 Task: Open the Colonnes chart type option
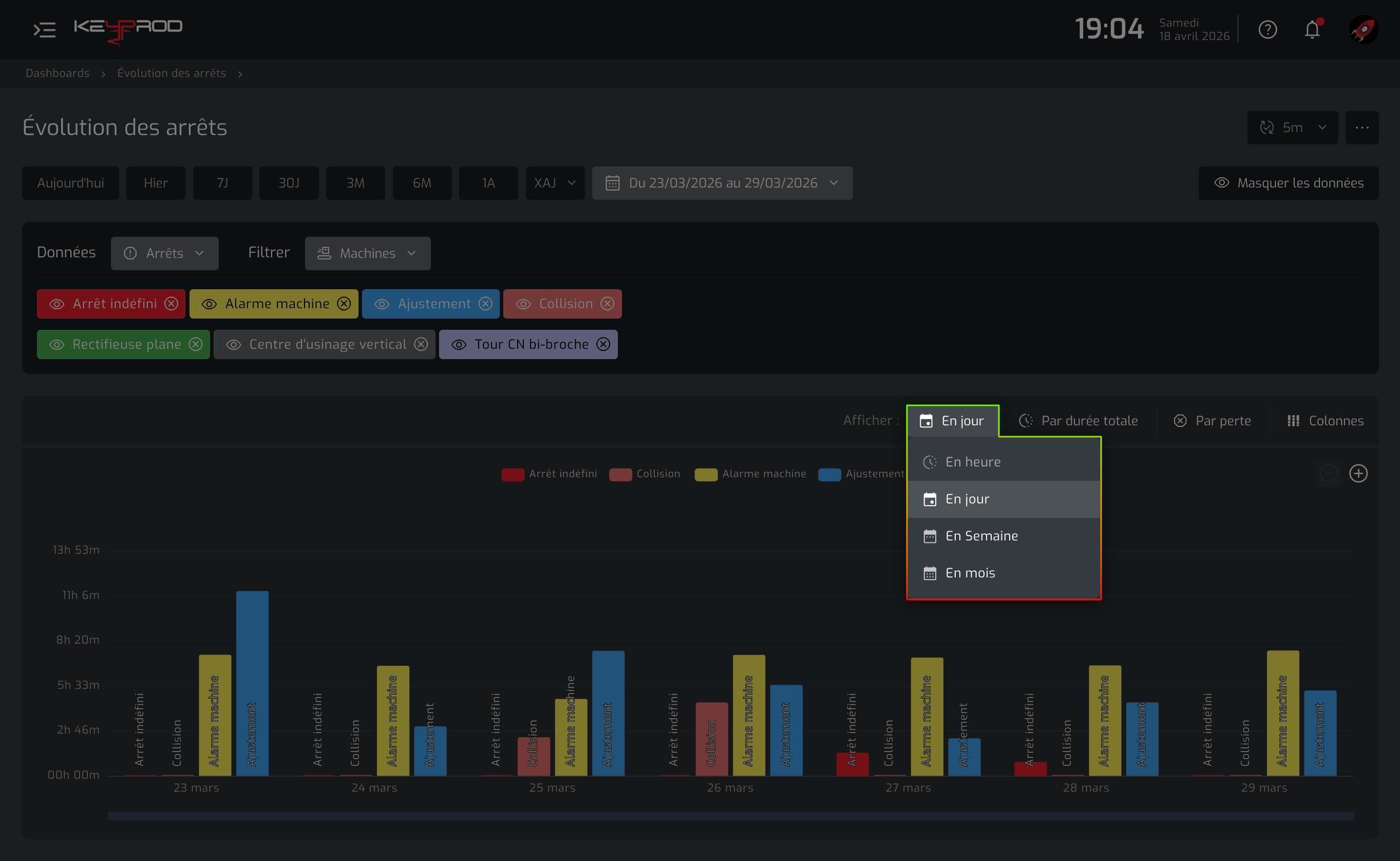(x=1326, y=421)
